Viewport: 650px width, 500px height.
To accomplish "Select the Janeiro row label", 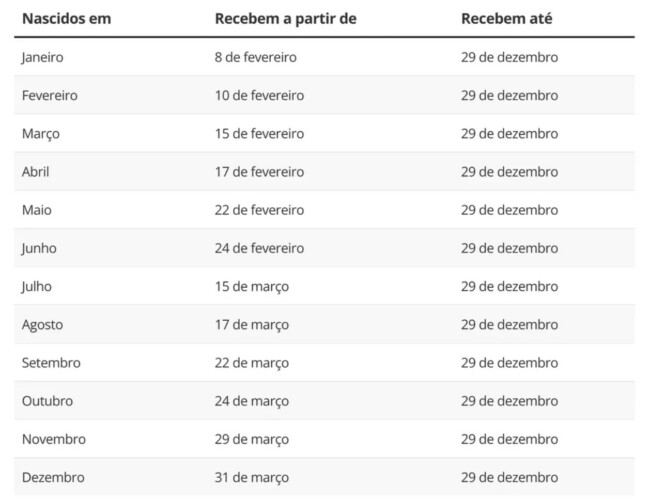I will coord(42,57).
